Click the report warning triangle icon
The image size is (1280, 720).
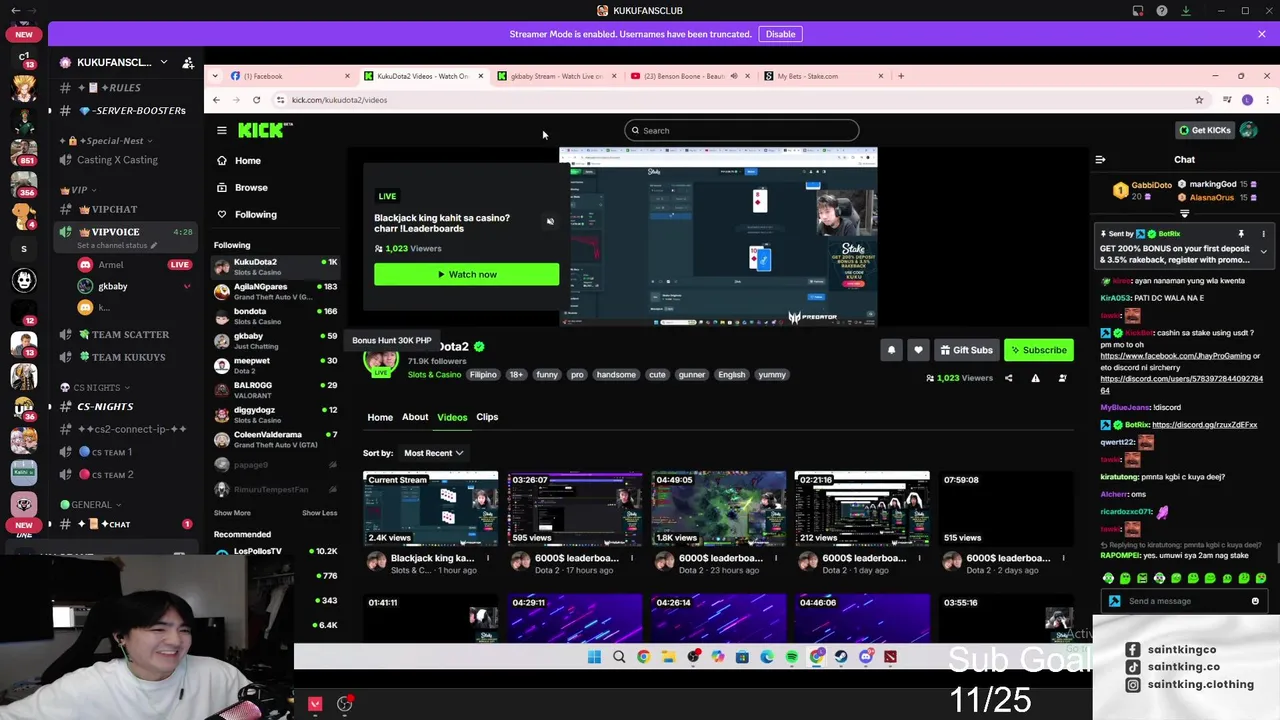point(1035,378)
